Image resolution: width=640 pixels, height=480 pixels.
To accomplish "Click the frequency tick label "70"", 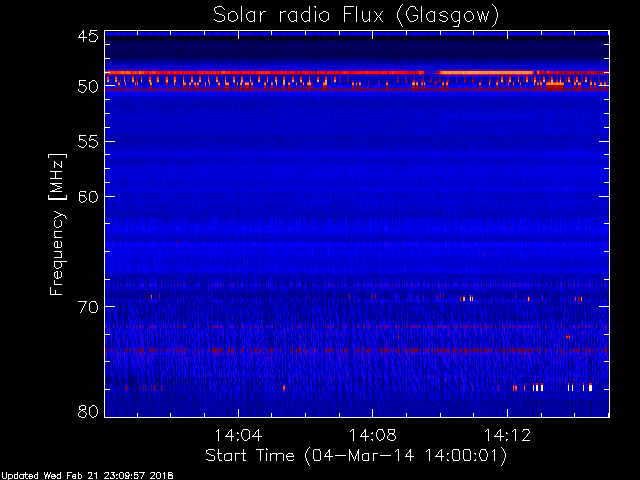I will click(88, 307).
